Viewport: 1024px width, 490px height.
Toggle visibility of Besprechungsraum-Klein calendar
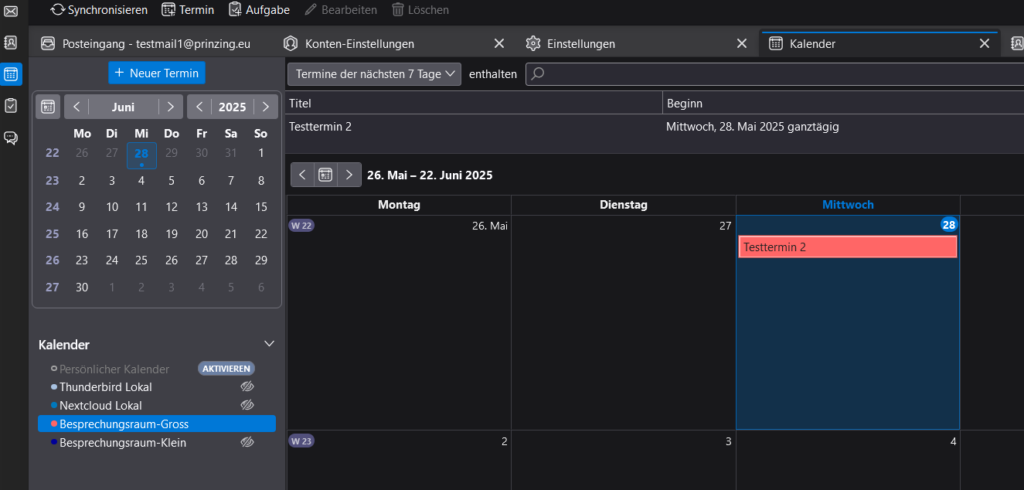(247, 443)
